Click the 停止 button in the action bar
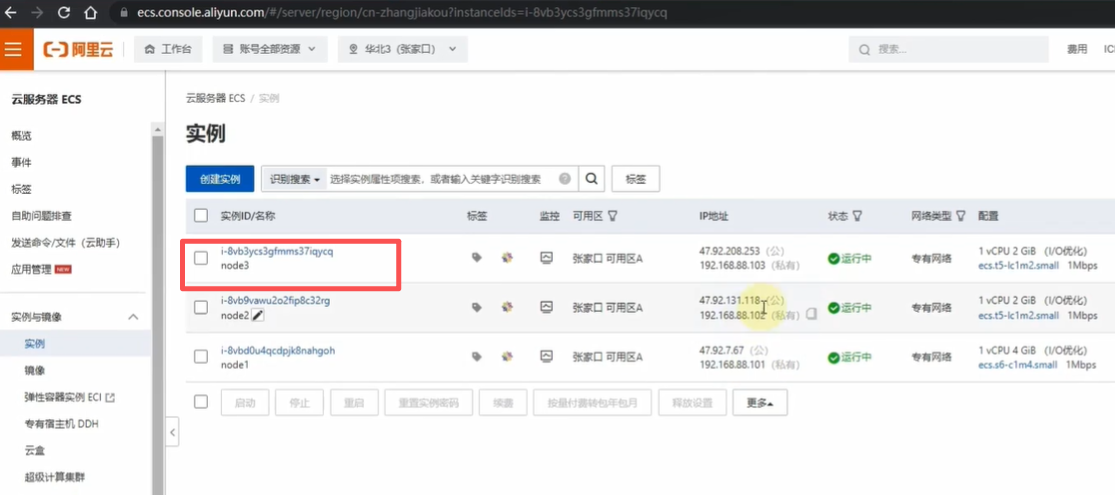This screenshot has height=495, width=1115. 299,403
